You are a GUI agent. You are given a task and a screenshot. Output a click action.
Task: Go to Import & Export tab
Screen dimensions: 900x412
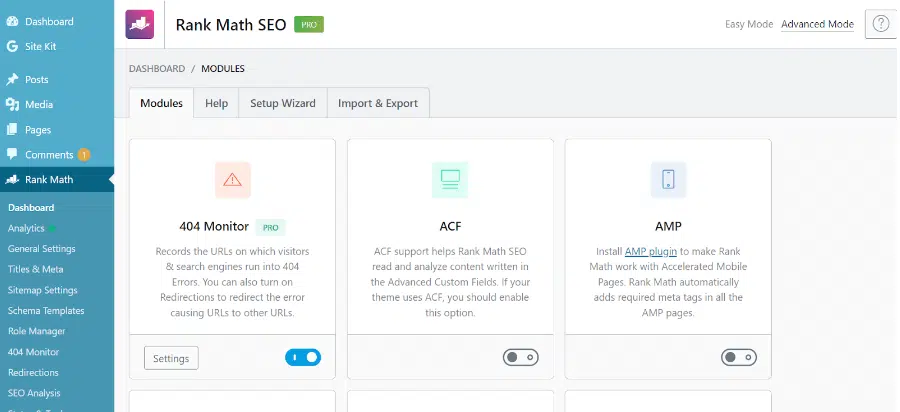(x=378, y=103)
